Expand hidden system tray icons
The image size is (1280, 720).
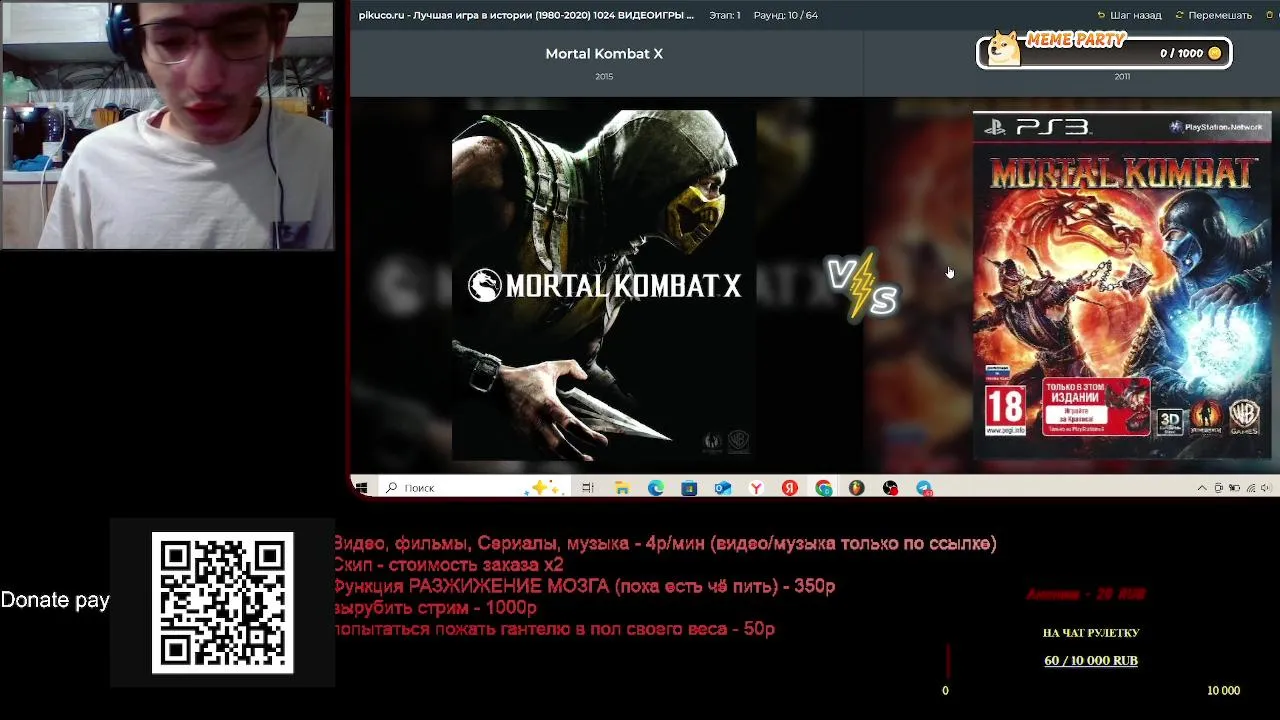(1202, 488)
